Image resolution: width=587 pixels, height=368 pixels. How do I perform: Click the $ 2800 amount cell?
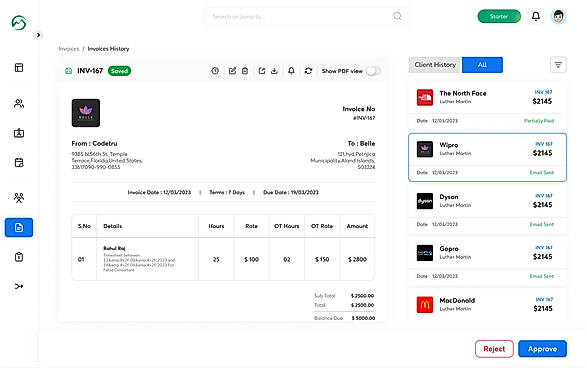[x=358, y=259]
